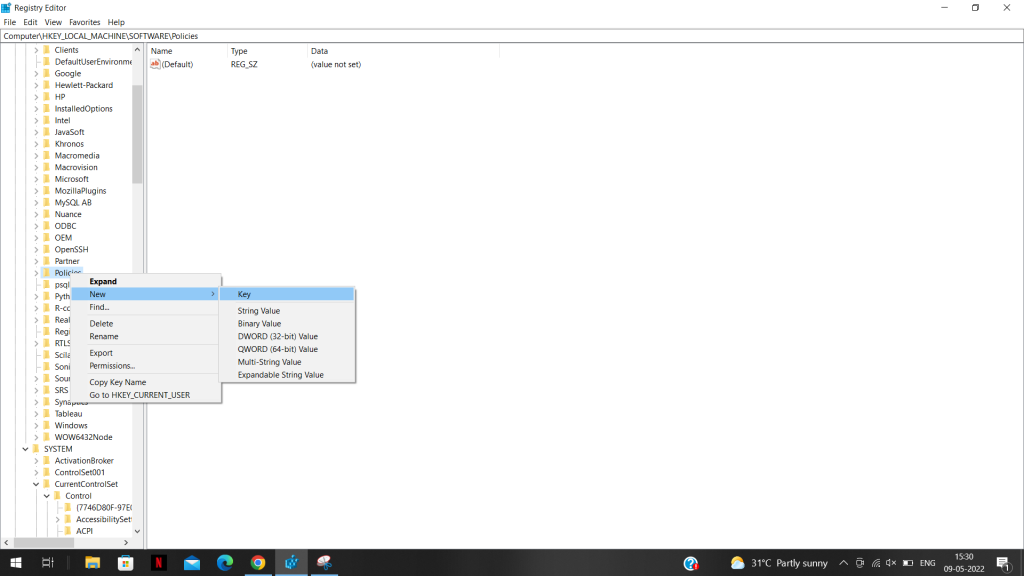Click the Task View button
Image resolution: width=1024 pixels, height=576 pixels.
pyautogui.click(x=48, y=562)
